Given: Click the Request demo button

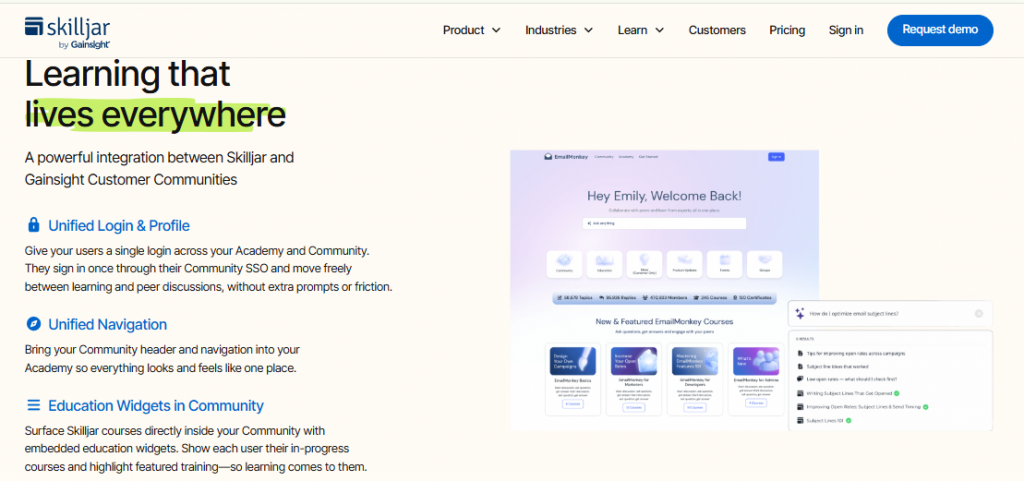Looking at the screenshot, I should click(x=940, y=30).
